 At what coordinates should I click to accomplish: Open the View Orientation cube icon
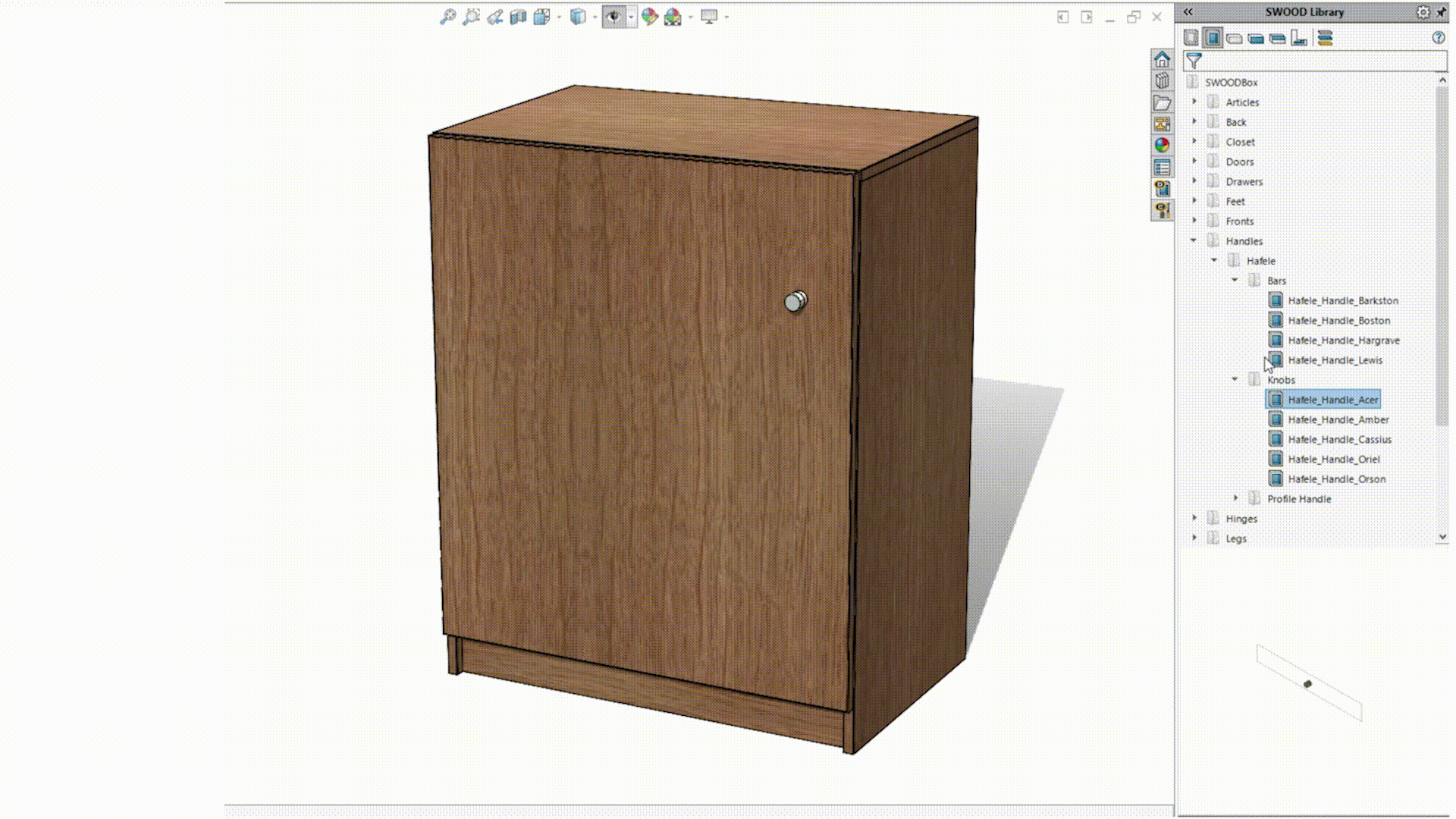point(541,17)
